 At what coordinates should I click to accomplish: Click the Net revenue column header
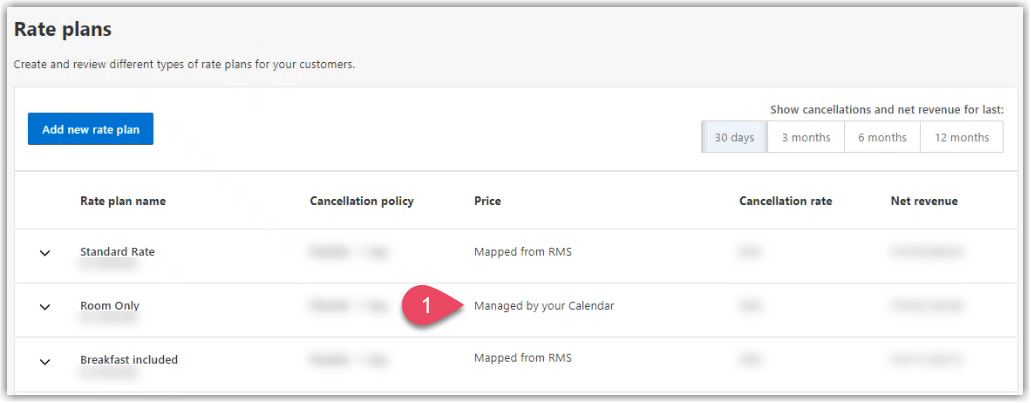924,201
